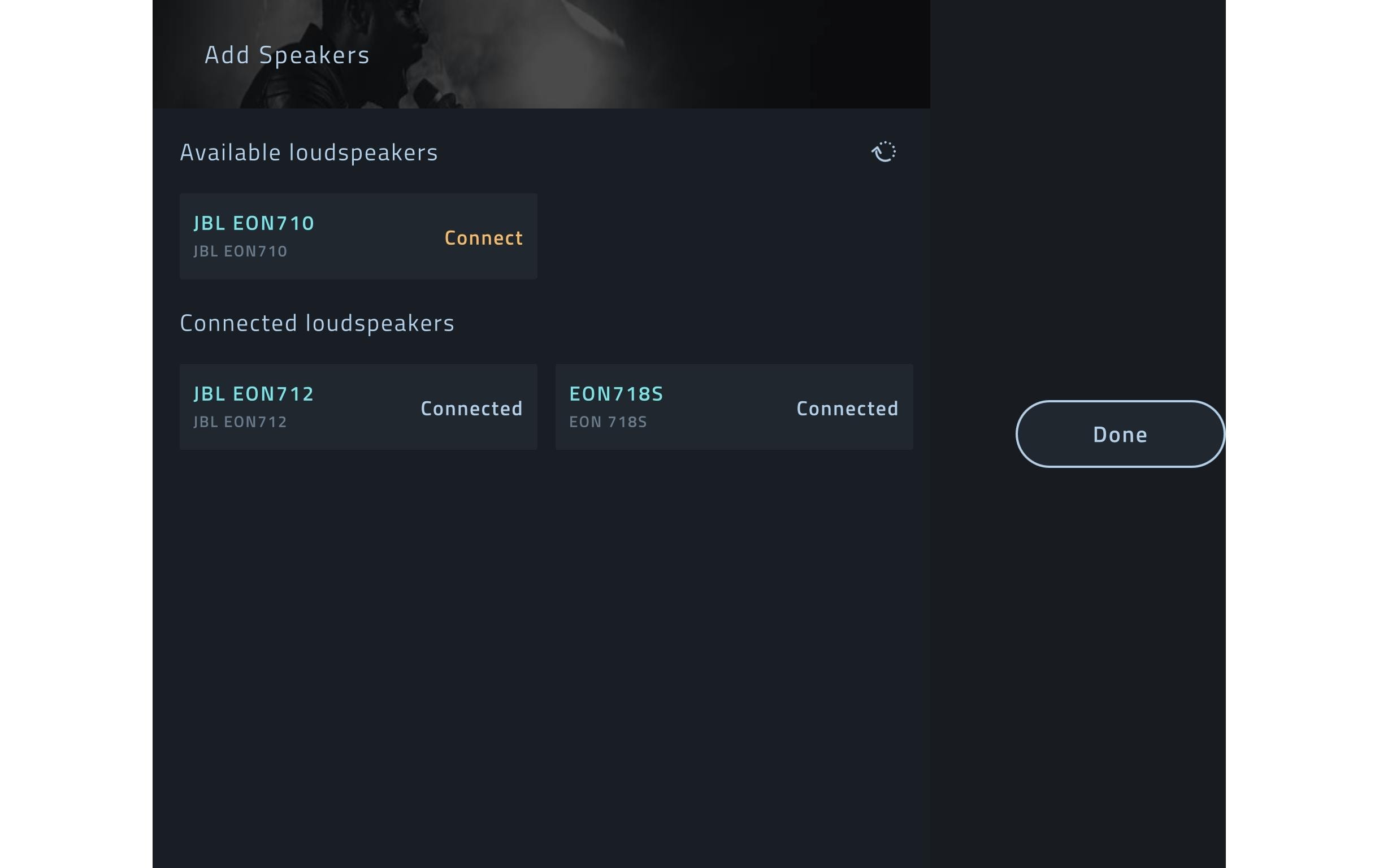Click the Available loudspeakers heading
This screenshot has height=868, width=1379.
pos(309,153)
